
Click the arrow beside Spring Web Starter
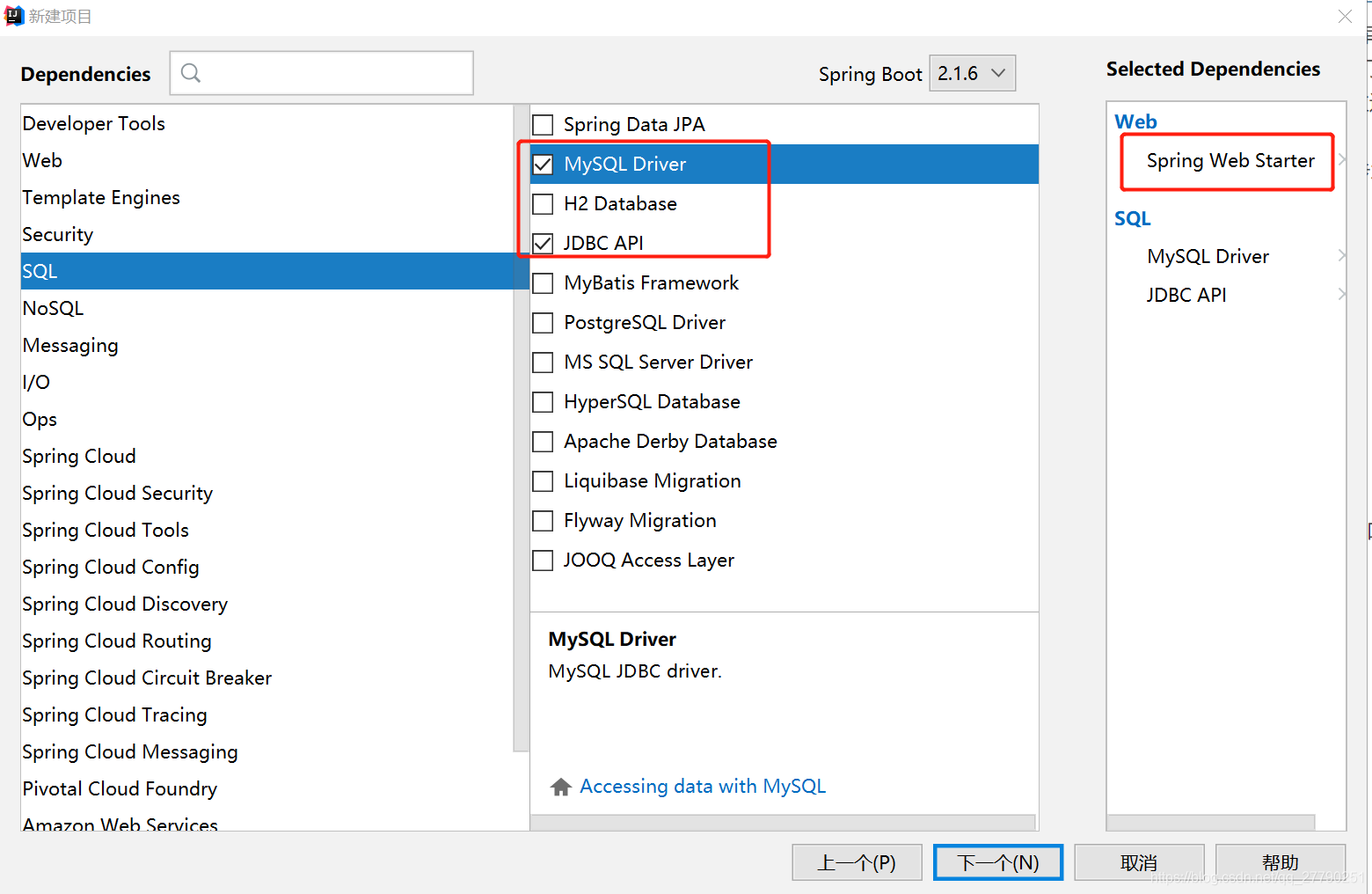pyautogui.click(x=1342, y=159)
